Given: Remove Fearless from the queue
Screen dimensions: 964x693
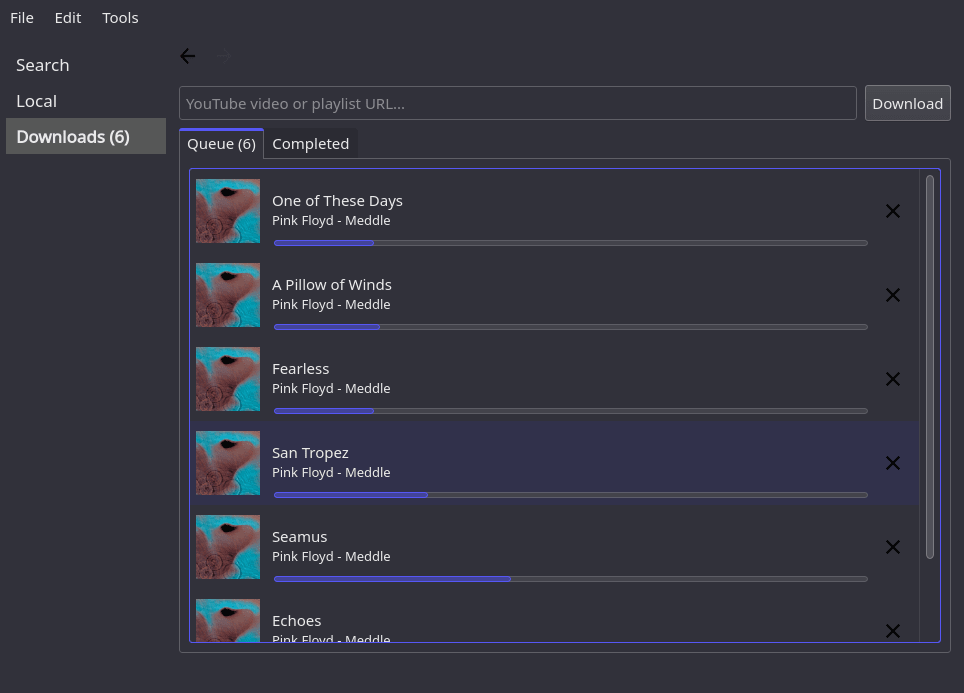Looking at the screenshot, I should pos(892,379).
